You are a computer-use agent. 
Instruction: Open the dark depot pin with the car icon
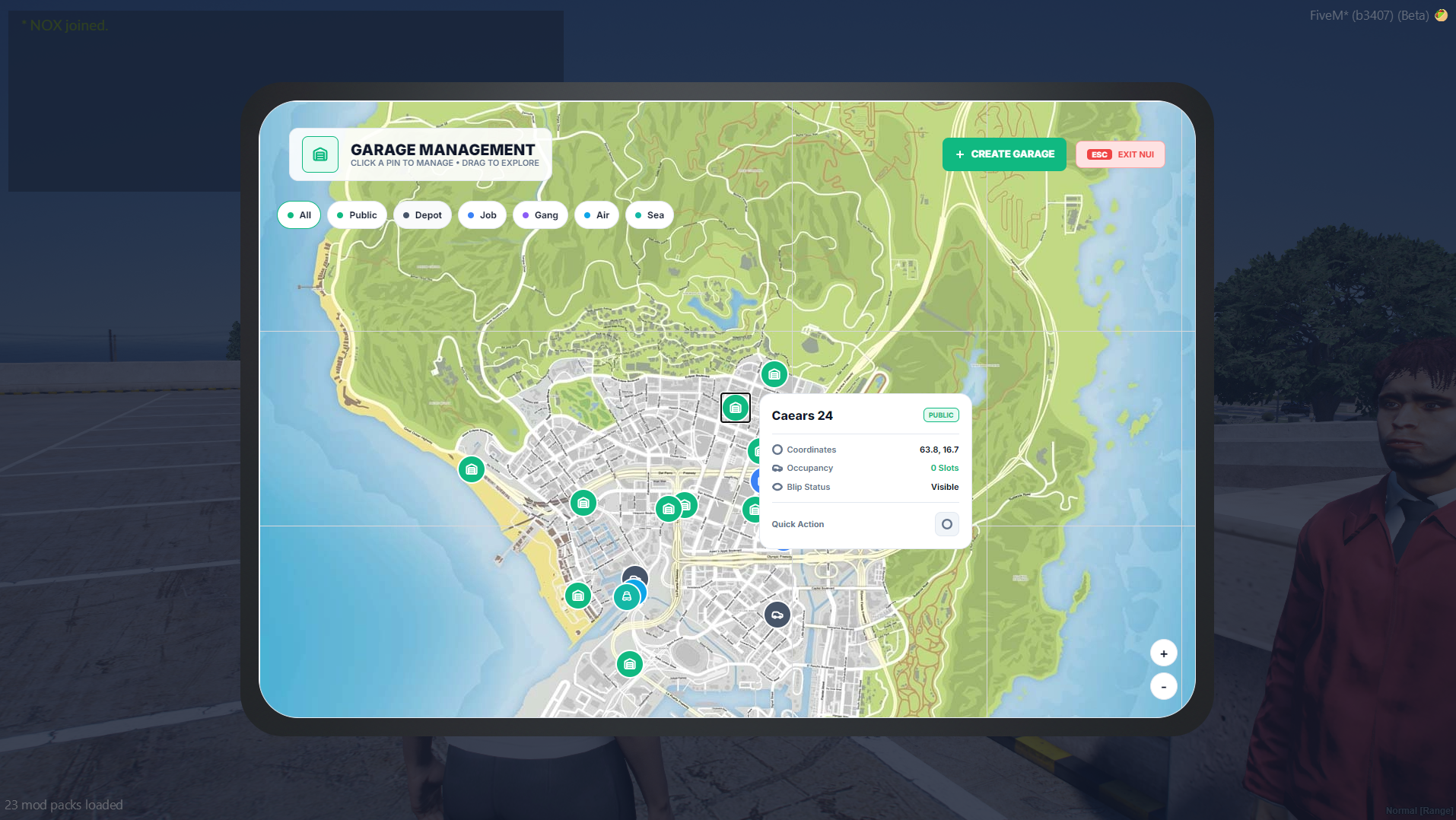click(x=777, y=615)
